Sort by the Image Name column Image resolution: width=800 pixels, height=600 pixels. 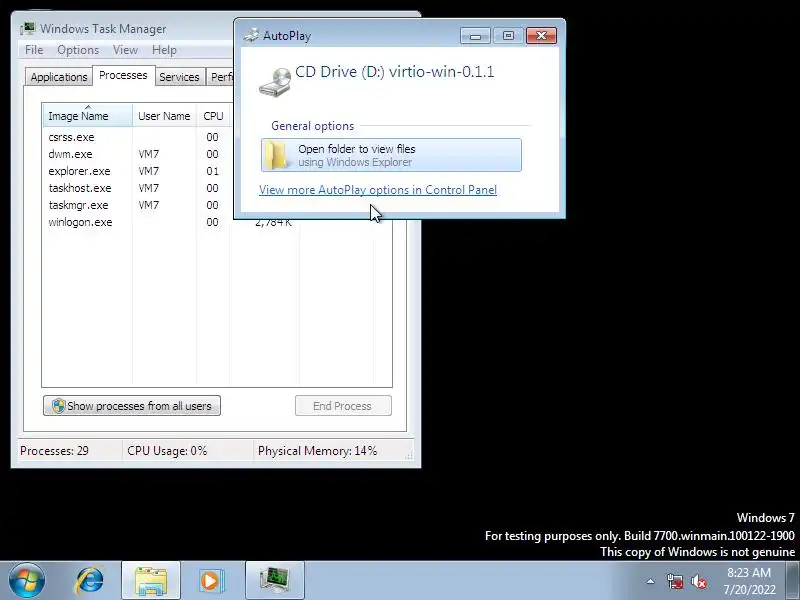click(87, 116)
